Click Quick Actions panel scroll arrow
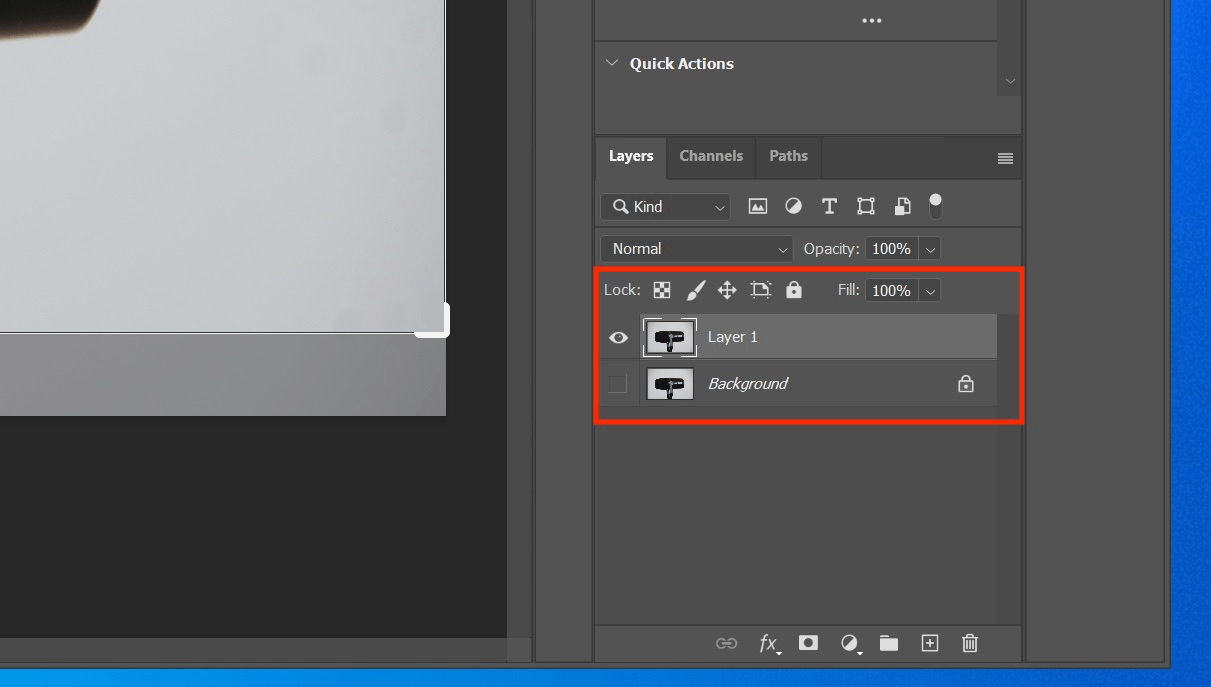 click(1010, 81)
